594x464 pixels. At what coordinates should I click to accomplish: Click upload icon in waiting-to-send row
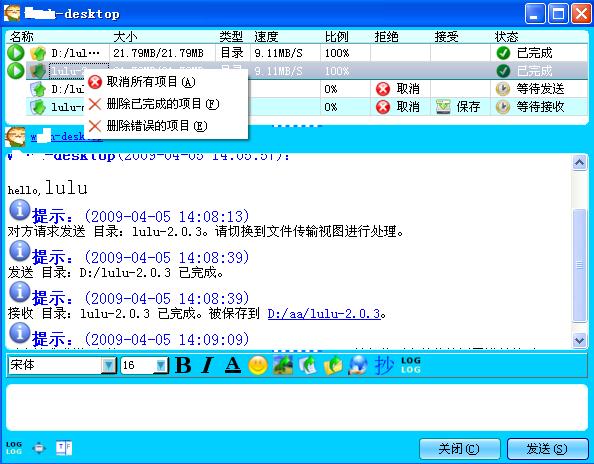coord(38,89)
